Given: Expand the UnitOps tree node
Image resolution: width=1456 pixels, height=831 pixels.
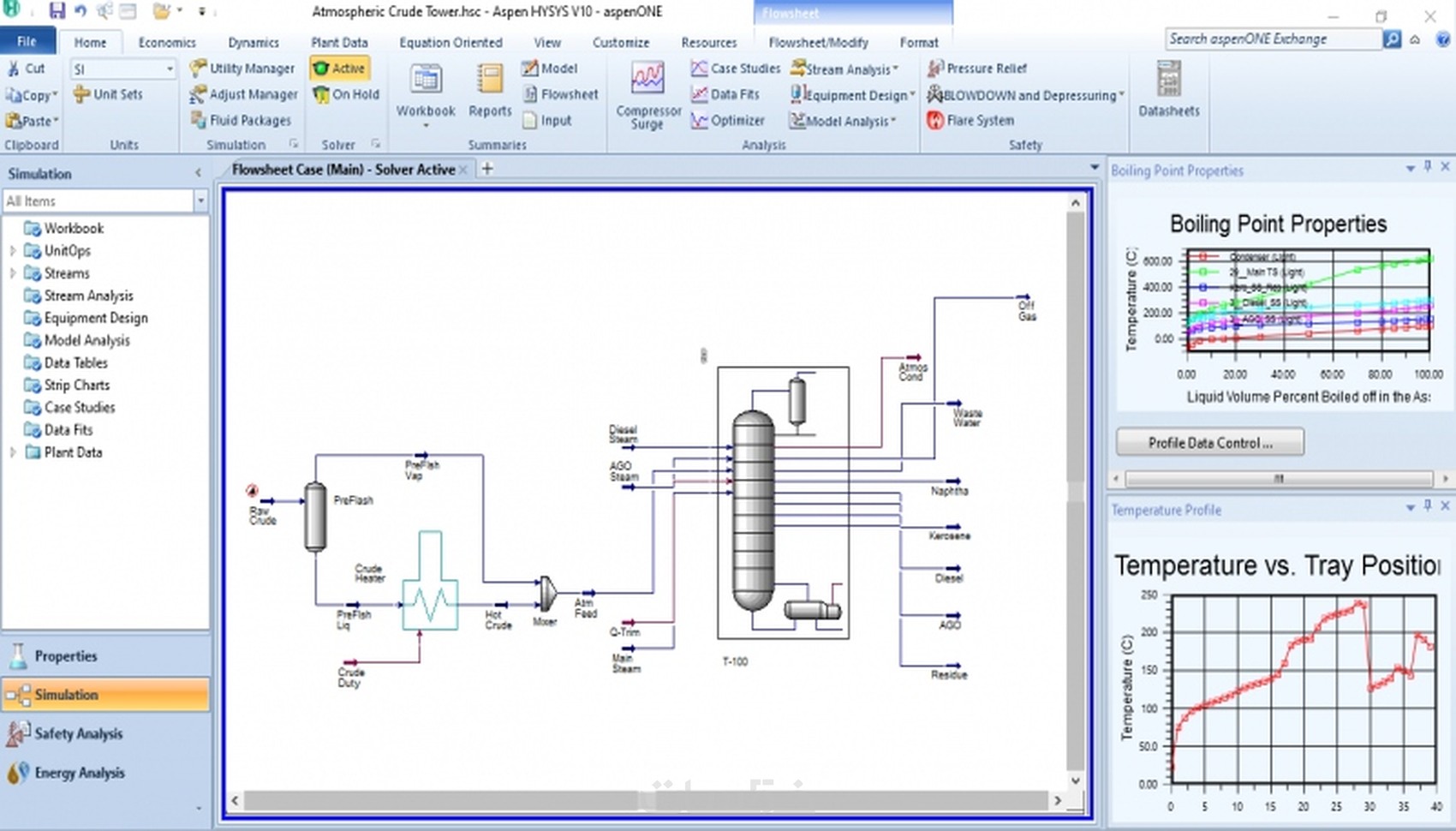Looking at the screenshot, I should [13, 251].
